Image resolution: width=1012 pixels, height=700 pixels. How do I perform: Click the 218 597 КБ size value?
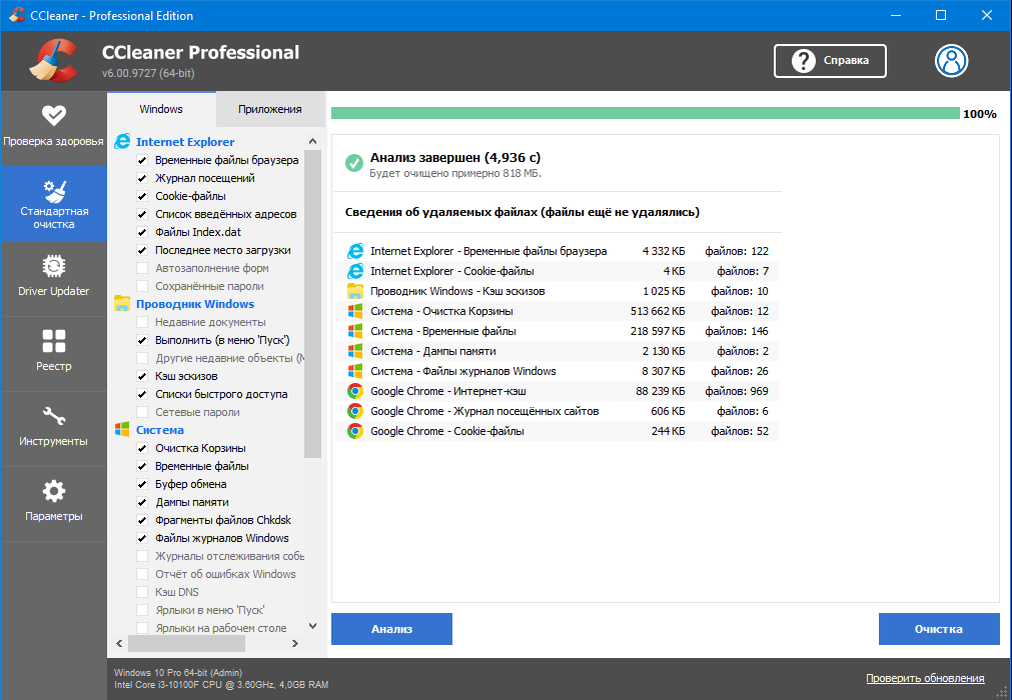(658, 331)
